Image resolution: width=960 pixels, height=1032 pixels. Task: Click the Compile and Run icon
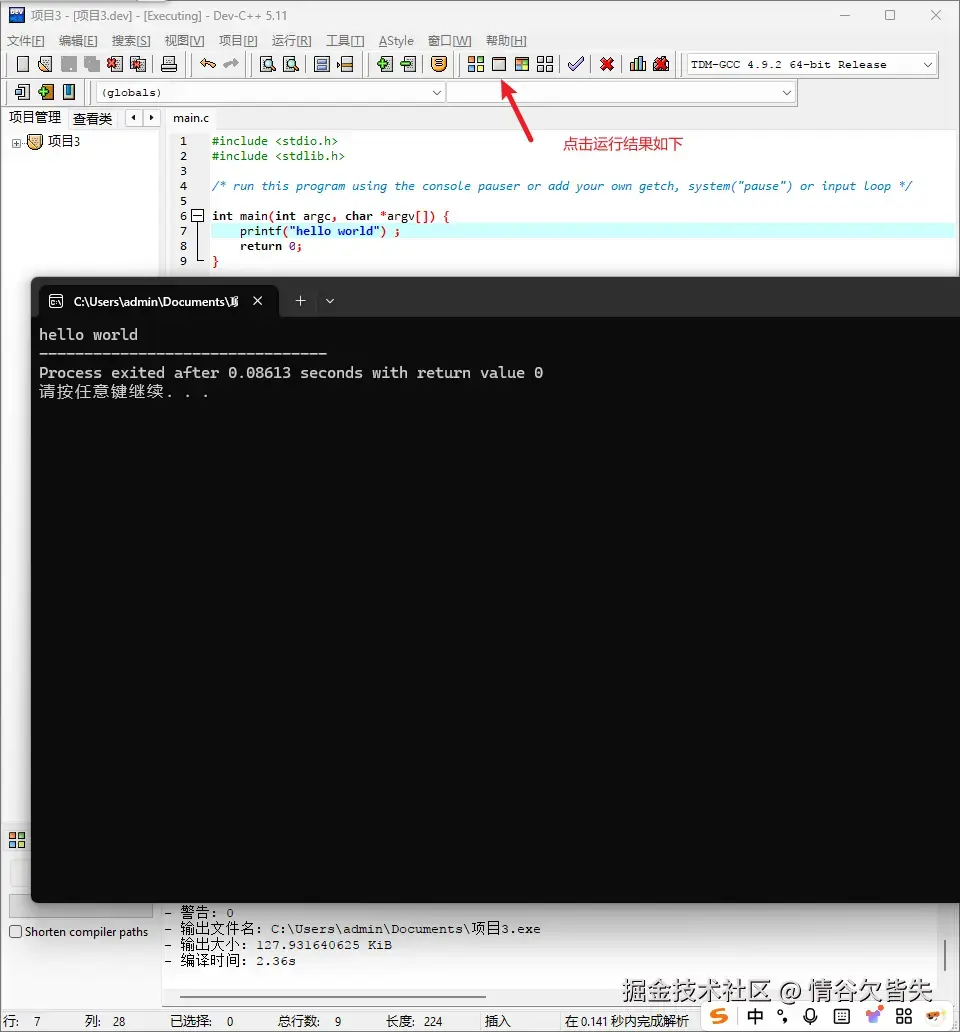522,64
